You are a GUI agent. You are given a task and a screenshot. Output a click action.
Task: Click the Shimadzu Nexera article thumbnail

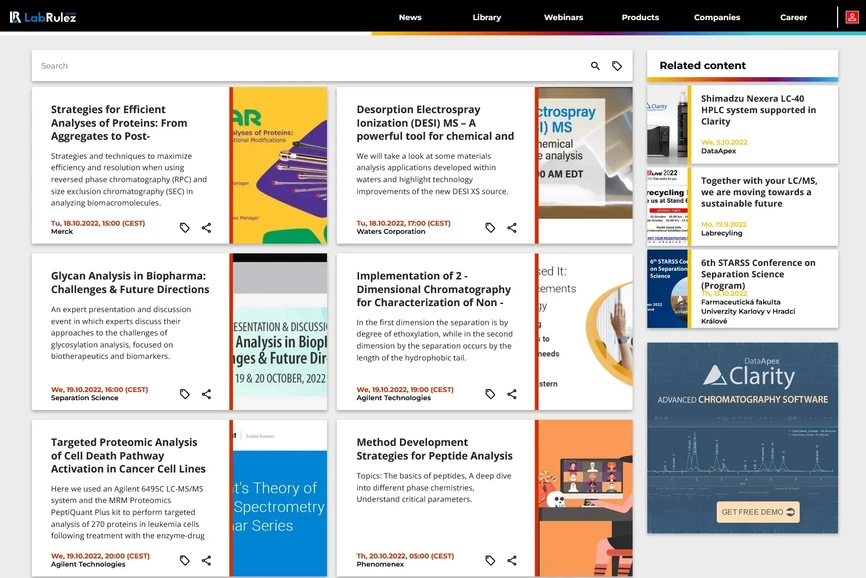pyautogui.click(x=667, y=124)
